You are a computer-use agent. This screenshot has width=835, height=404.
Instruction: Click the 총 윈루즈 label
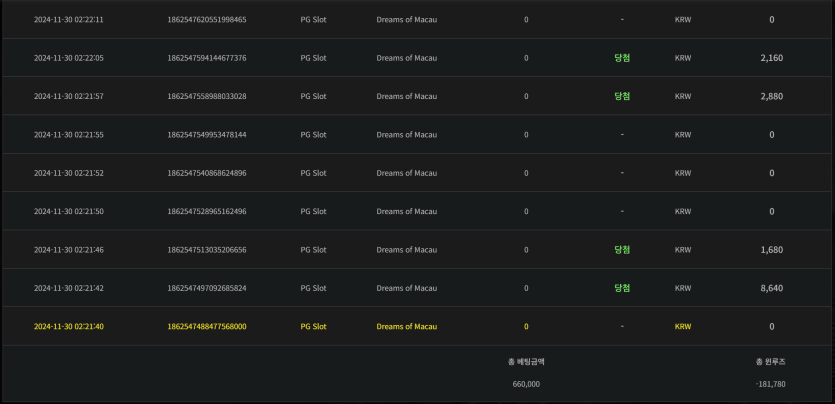[x=771, y=360]
